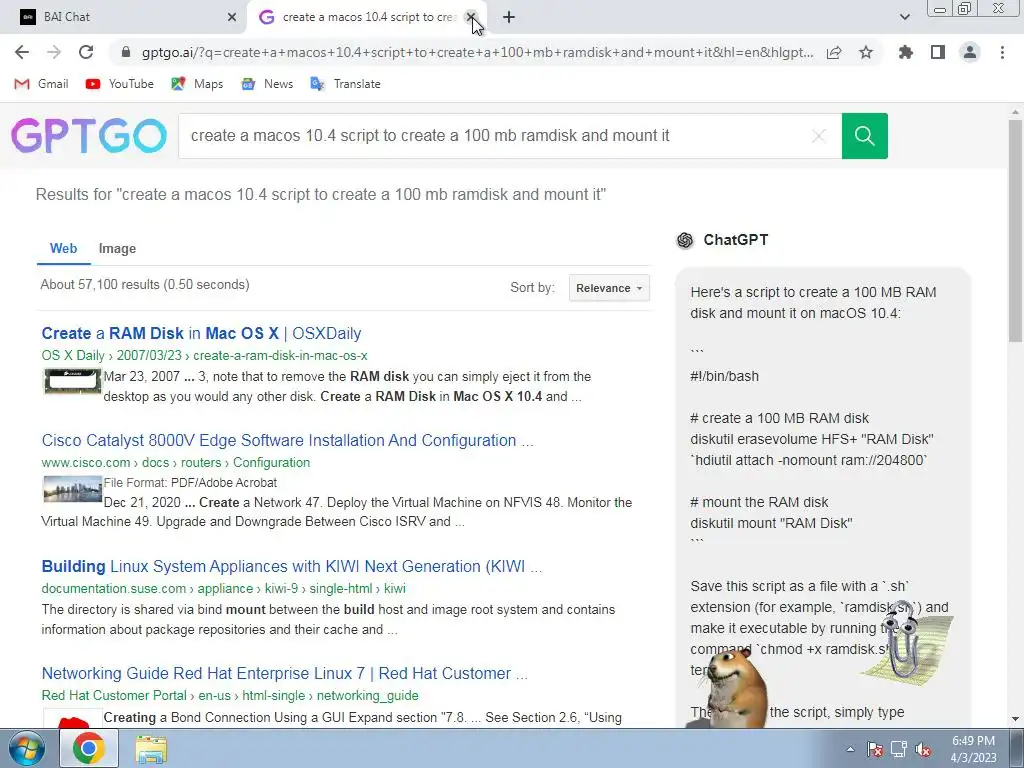Click the GPTGO logo
Screen dimensions: 1024x768
tap(89, 136)
